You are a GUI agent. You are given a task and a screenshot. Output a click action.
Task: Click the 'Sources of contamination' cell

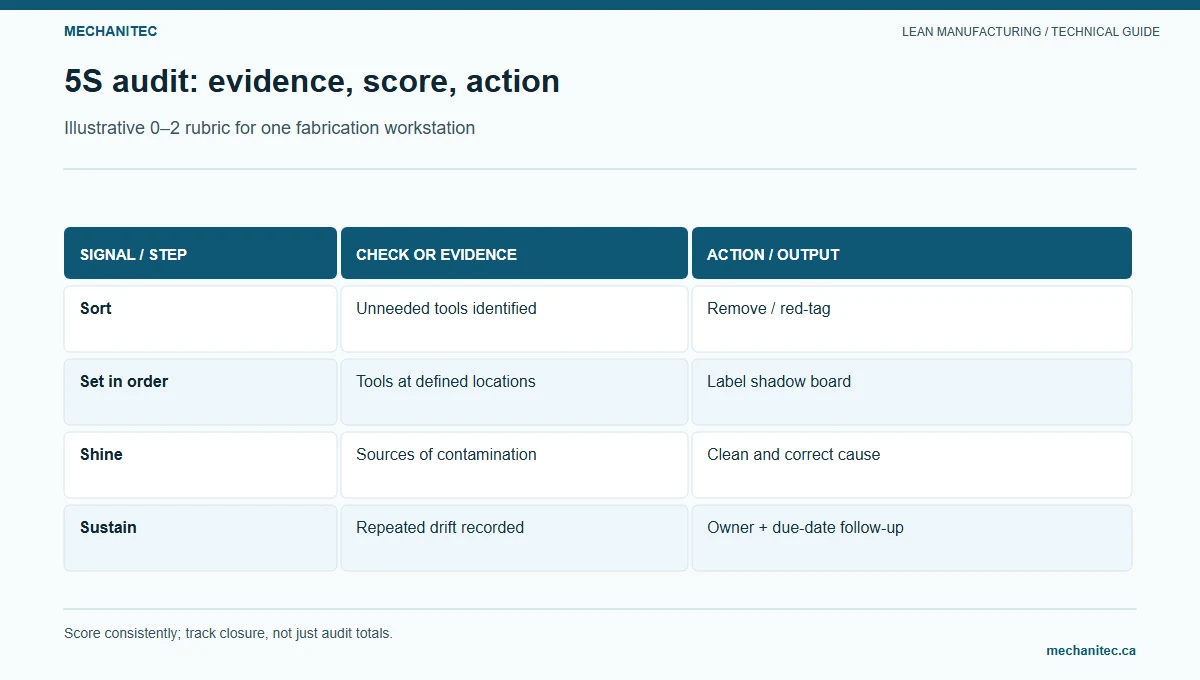tap(514, 465)
